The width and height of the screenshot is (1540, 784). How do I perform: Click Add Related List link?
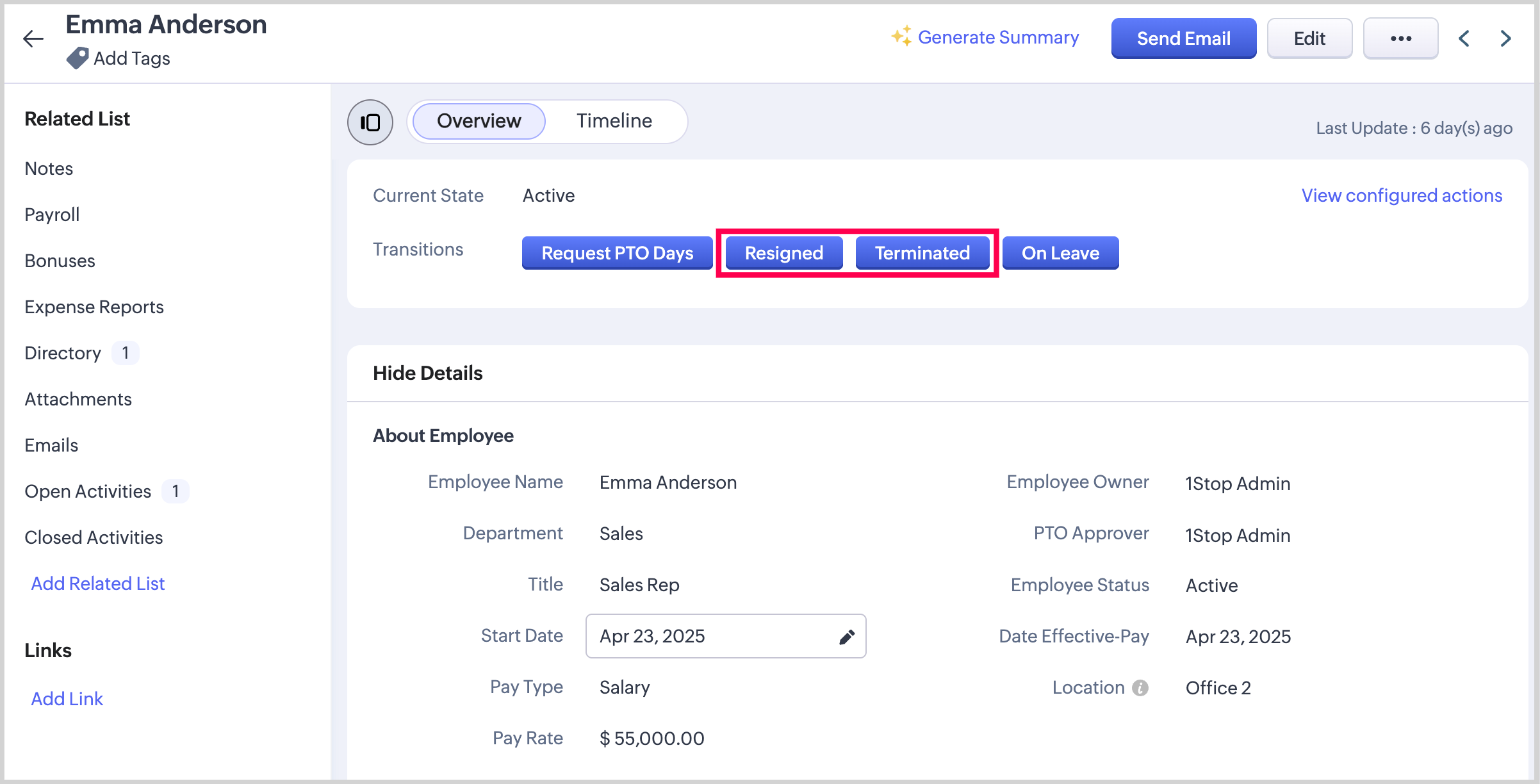point(98,584)
